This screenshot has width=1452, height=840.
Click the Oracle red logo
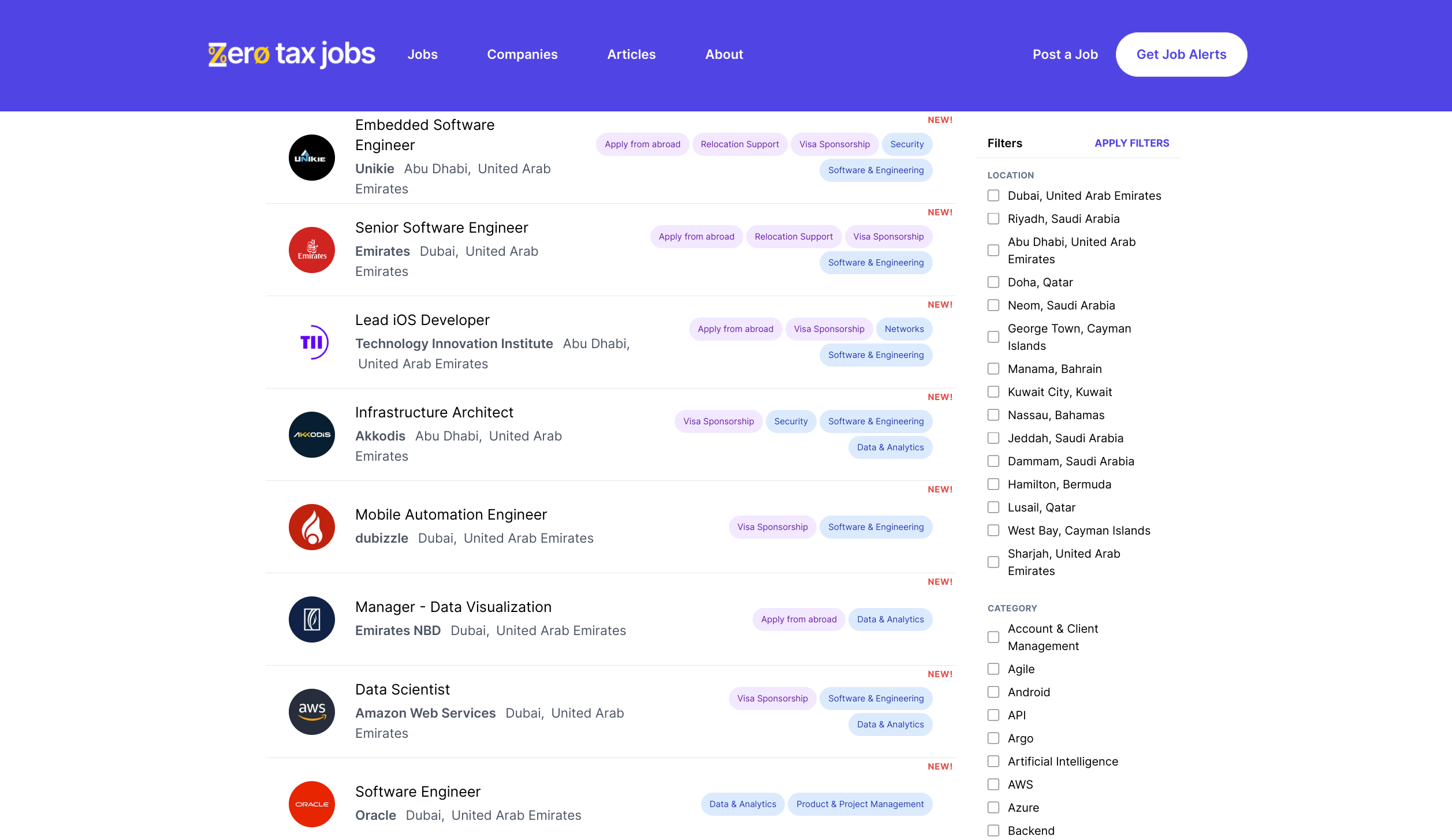(x=312, y=804)
